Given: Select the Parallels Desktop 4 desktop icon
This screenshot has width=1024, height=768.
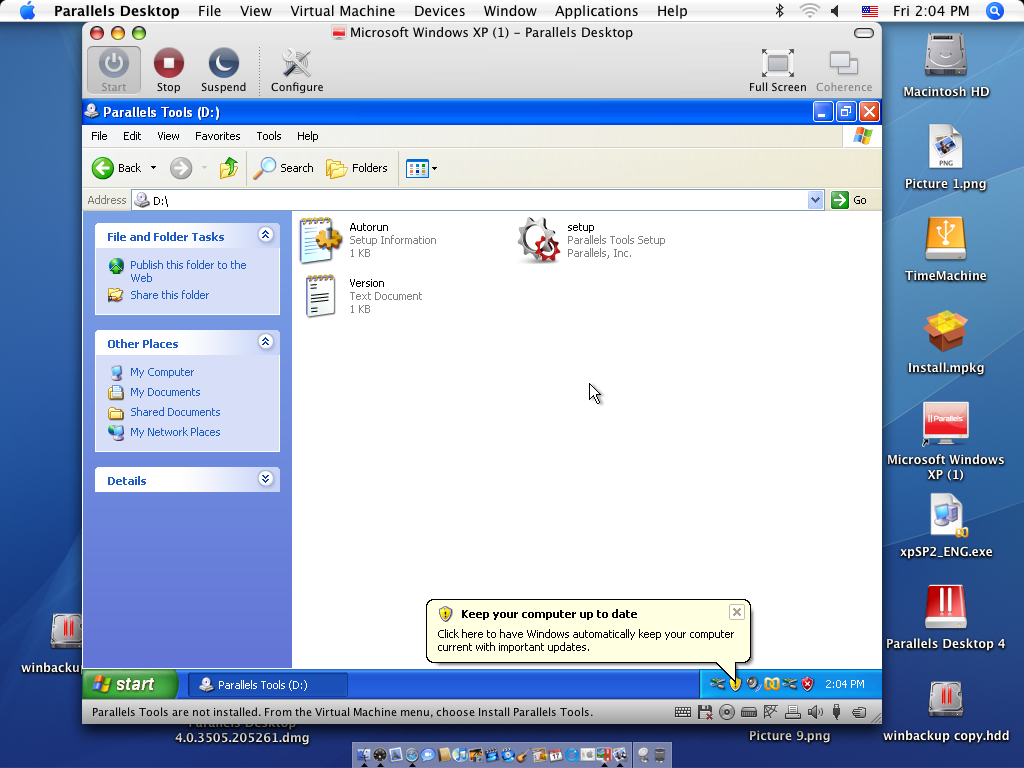Looking at the screenshot, I should click(946, 618).
